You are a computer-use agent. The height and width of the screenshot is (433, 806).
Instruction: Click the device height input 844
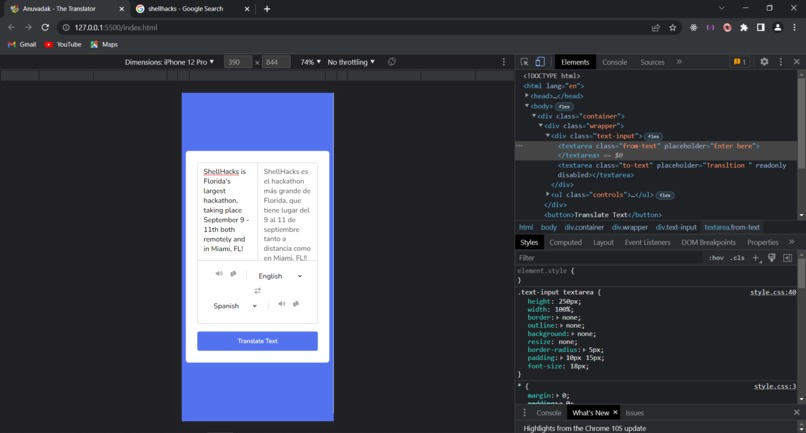point(277,62)
